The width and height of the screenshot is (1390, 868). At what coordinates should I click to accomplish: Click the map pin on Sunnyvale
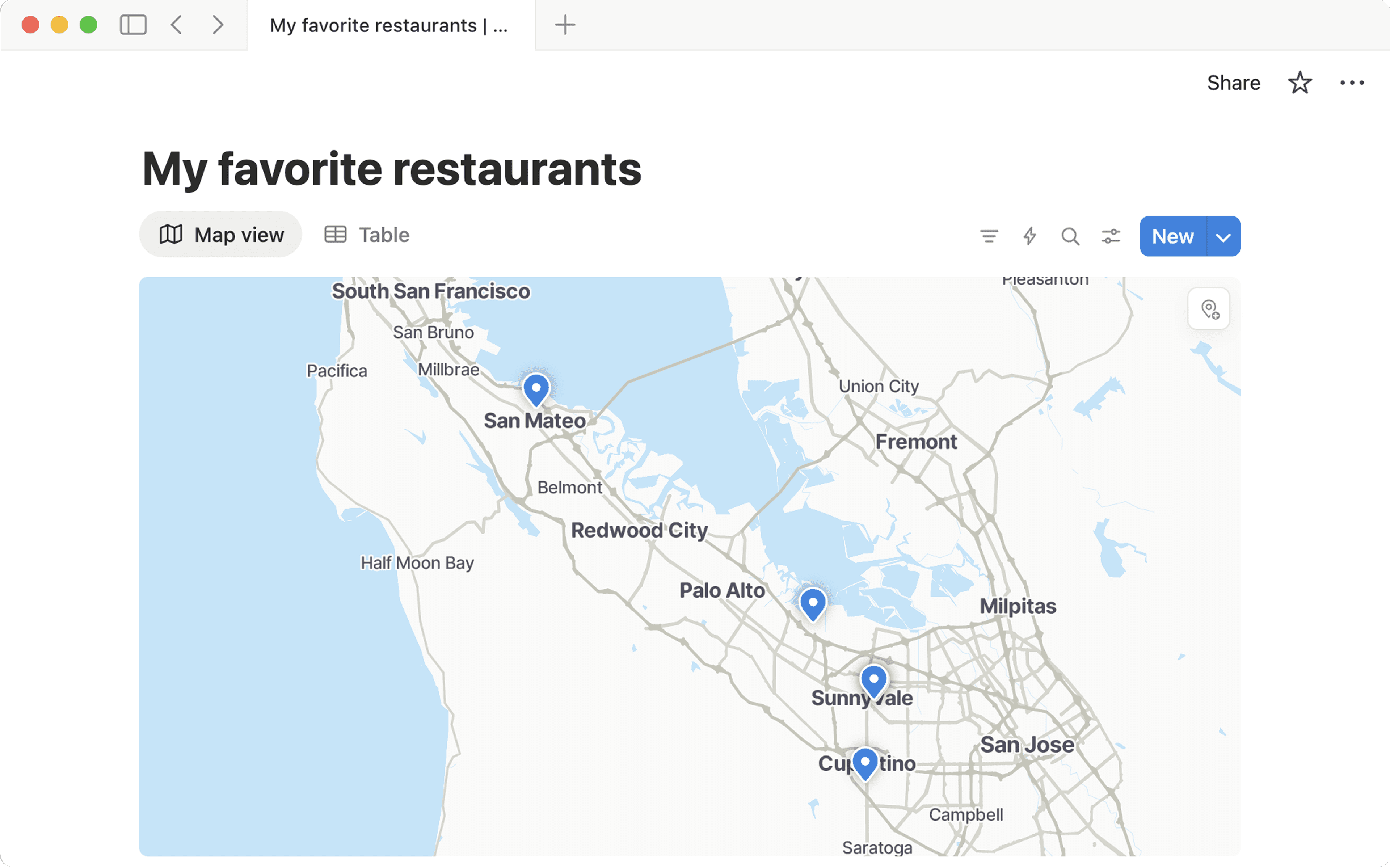click(x=873, y=680)
